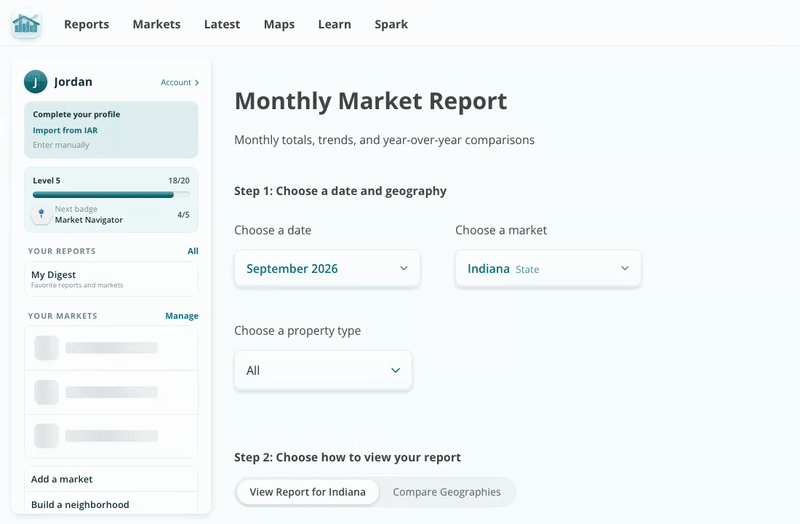
Task: Click Jordan's avatar circle
Action: tap(35, 82)
